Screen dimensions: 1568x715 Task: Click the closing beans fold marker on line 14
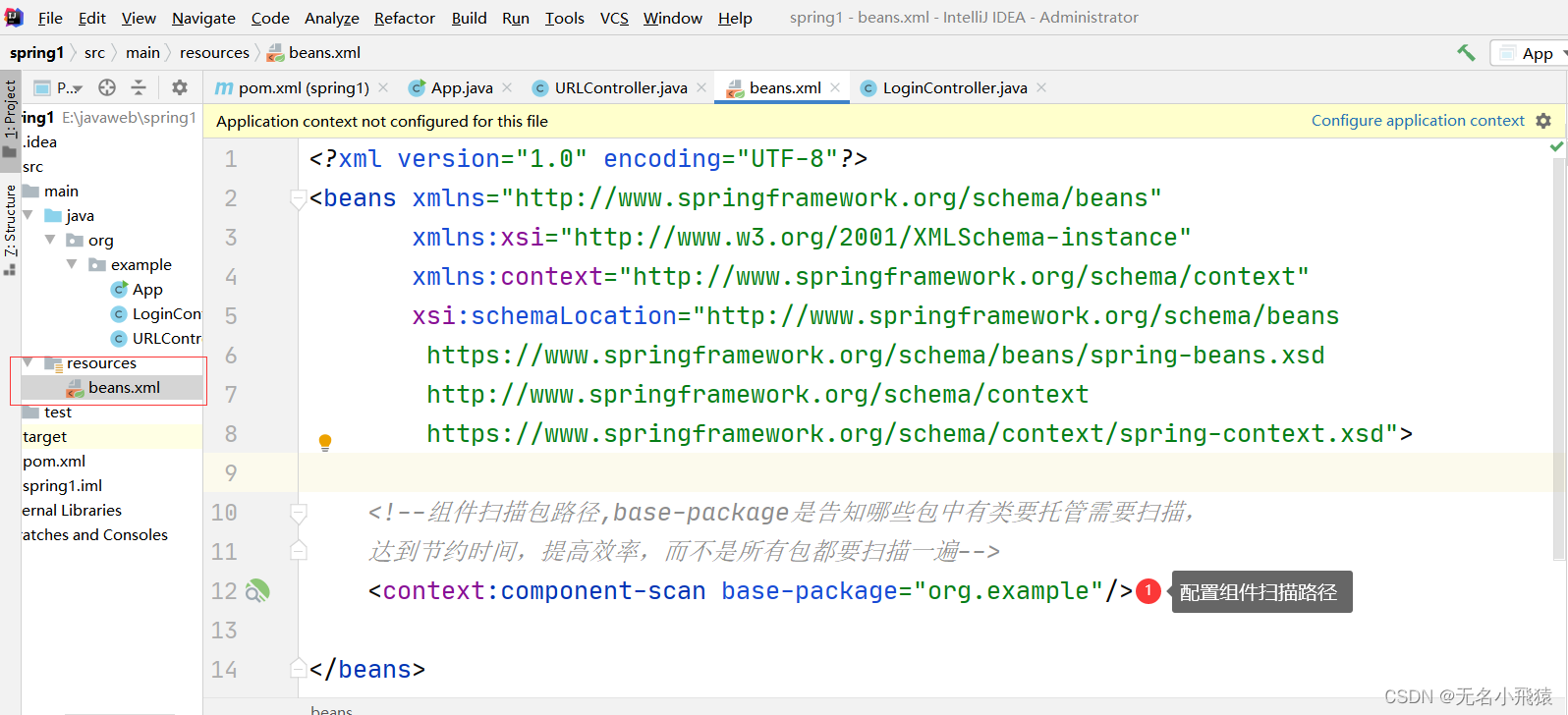299,668
